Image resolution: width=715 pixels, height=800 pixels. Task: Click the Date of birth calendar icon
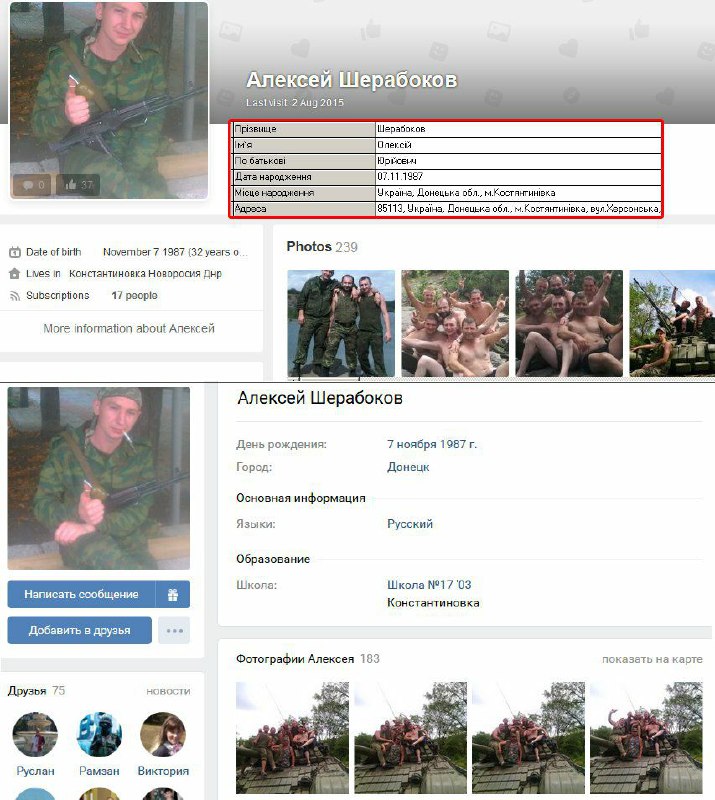pyautogui.click(x=14, y=252)
